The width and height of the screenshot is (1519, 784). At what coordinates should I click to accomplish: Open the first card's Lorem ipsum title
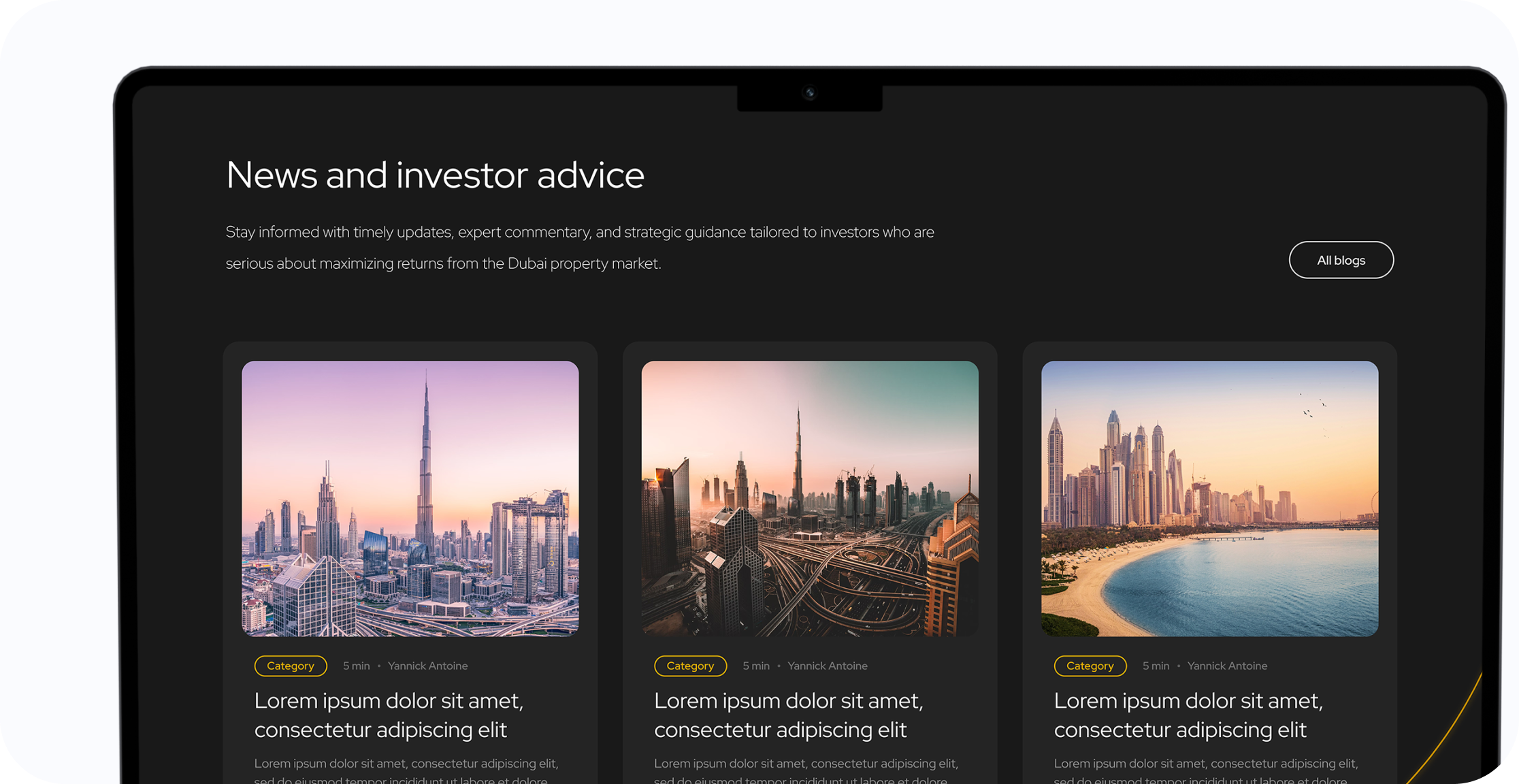click(x=389, y=715)
